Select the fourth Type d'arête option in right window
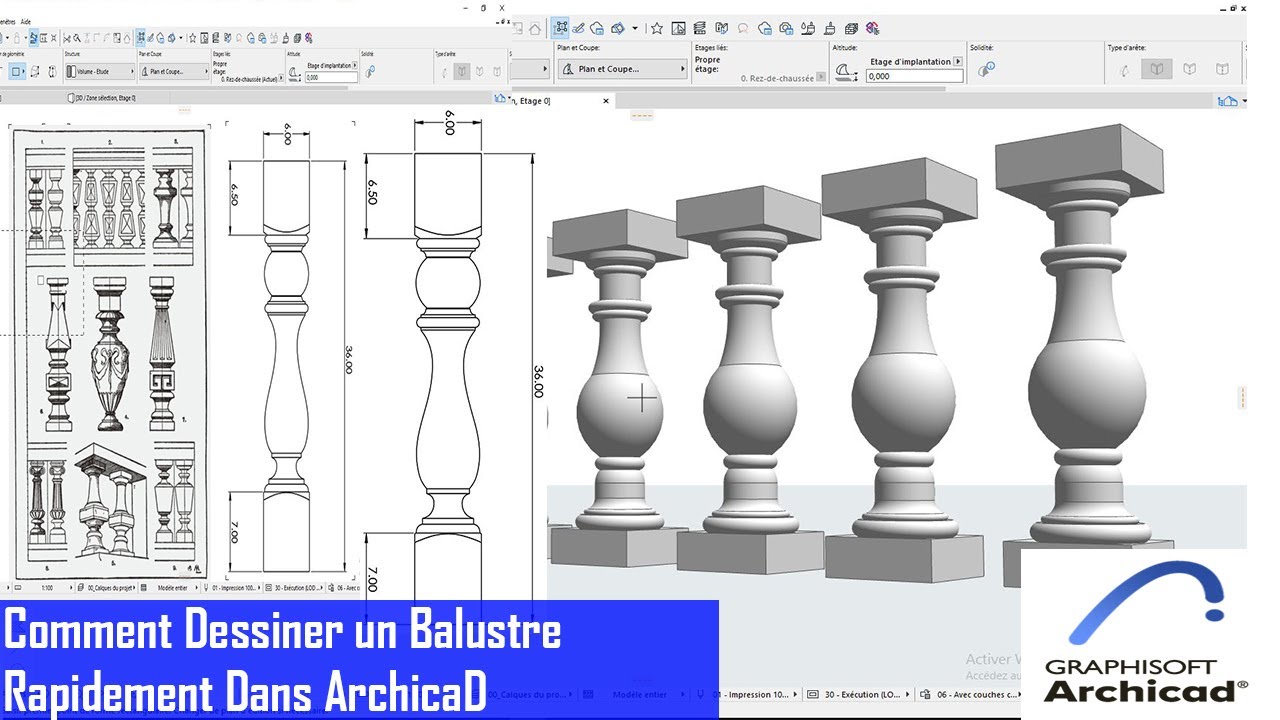Viewport: 1280px width, 720px height. coord(1222,69)
